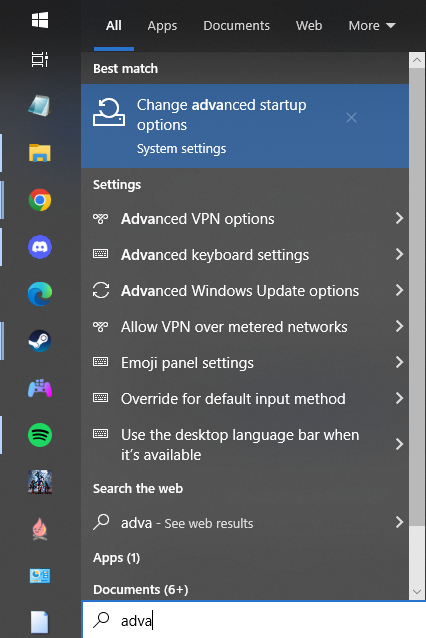Click keyboard icon beside Use the desktop language bar
Viewport: 426px width, 638px height.
100,434
